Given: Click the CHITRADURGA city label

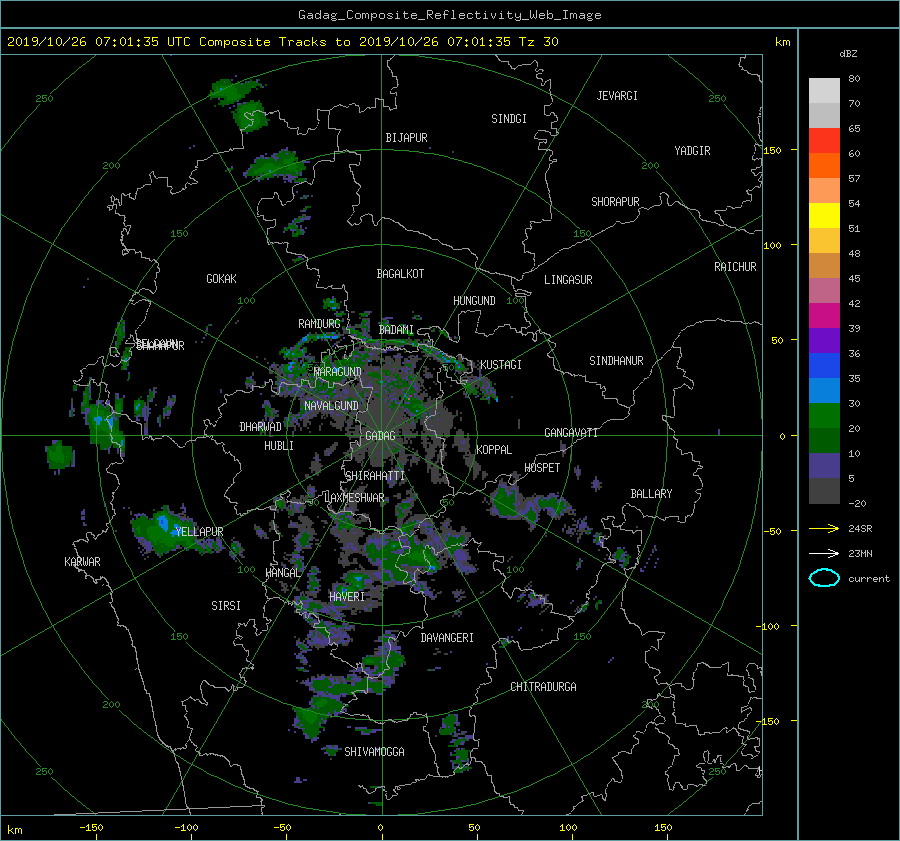Looking at the screenshot, I should (543, 687).
